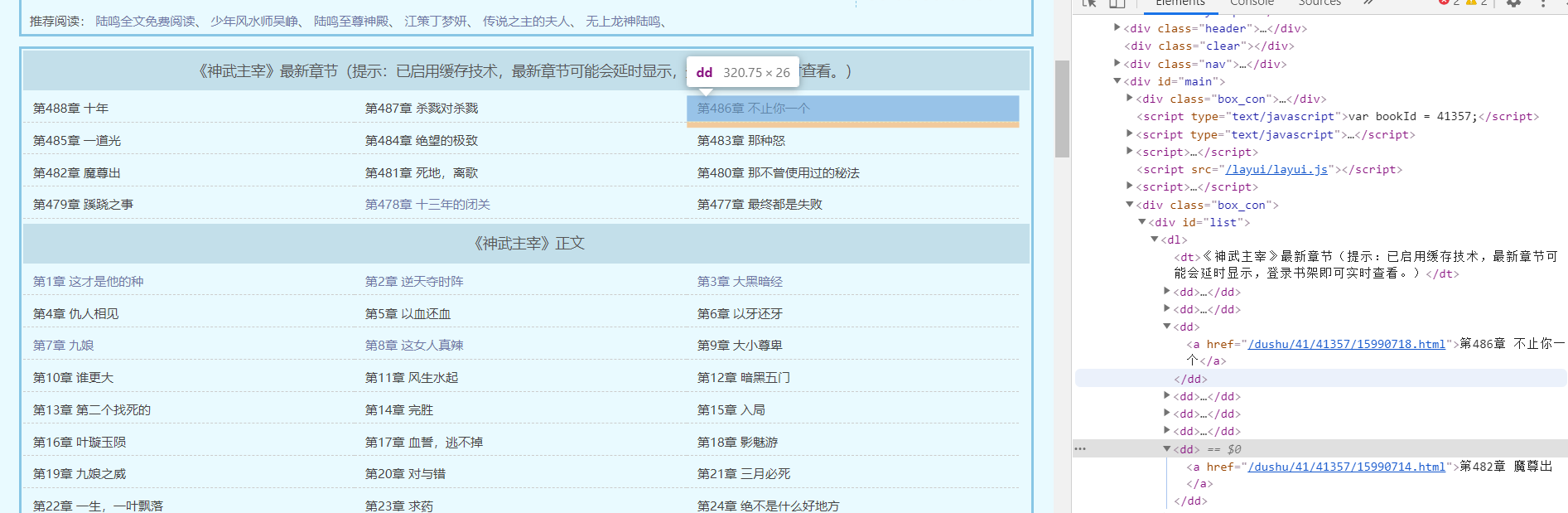
Task: Open chapter 第488章 十年
Action: click(x=71, y=109)
